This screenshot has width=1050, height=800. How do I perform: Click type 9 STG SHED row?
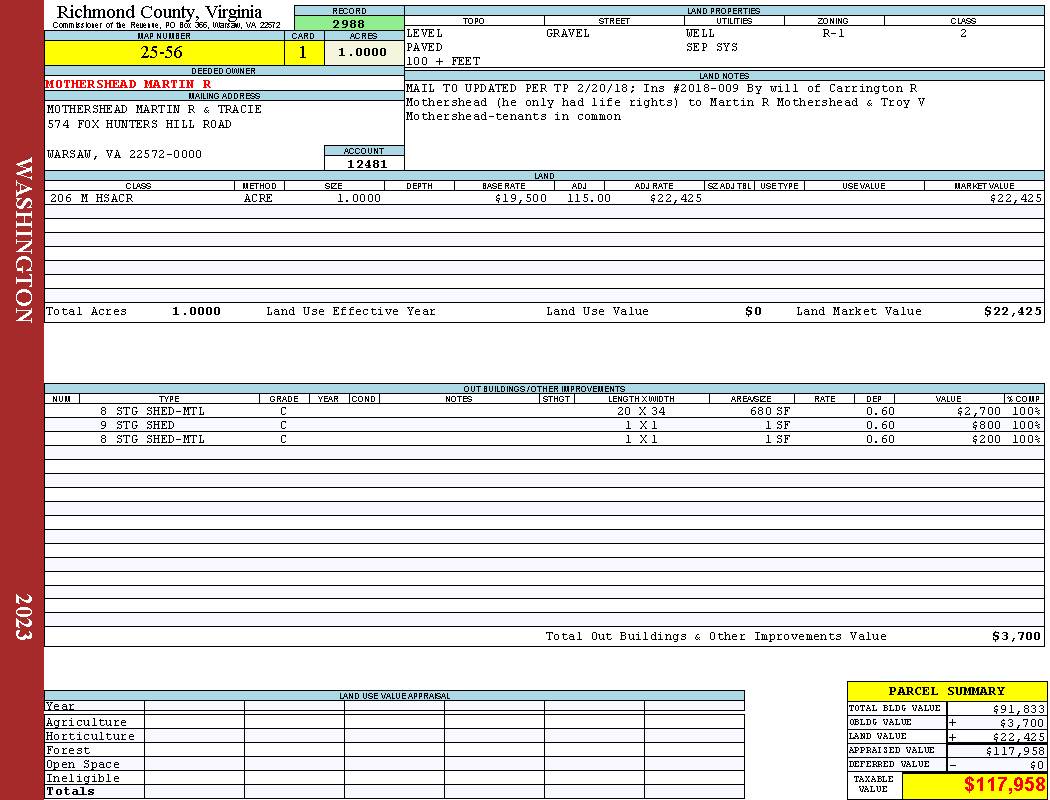point(137,425)
